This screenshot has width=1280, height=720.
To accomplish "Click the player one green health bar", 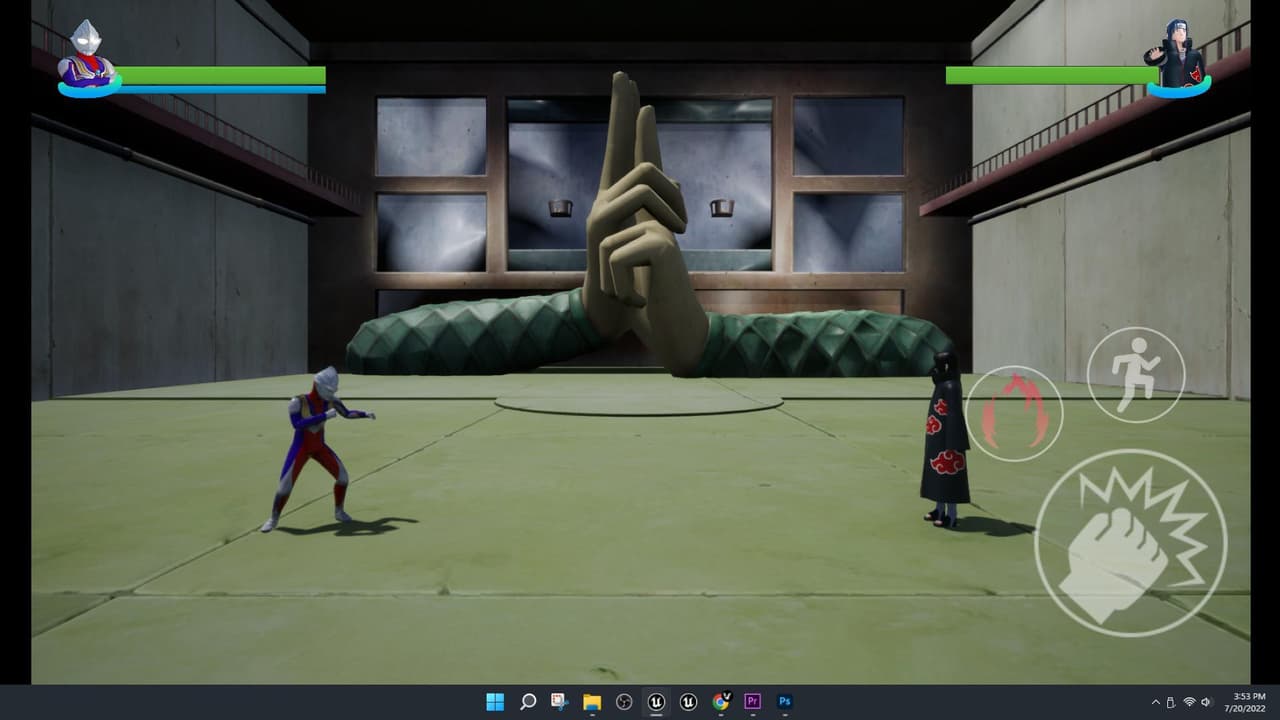I will point(220,76).
